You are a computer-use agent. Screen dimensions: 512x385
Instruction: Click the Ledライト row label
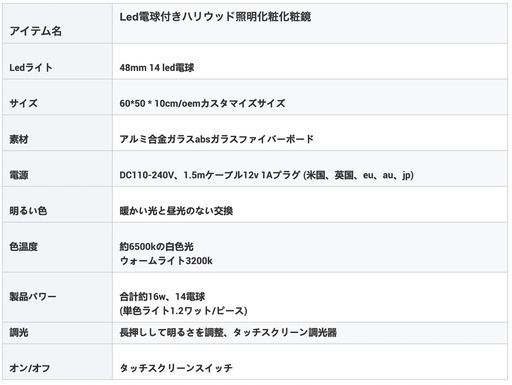(31, 67)
